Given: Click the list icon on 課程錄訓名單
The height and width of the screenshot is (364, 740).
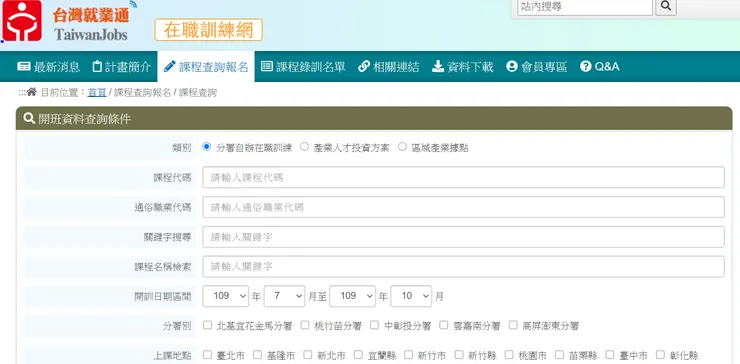Looking at the screenshot, I should point(267,67).
